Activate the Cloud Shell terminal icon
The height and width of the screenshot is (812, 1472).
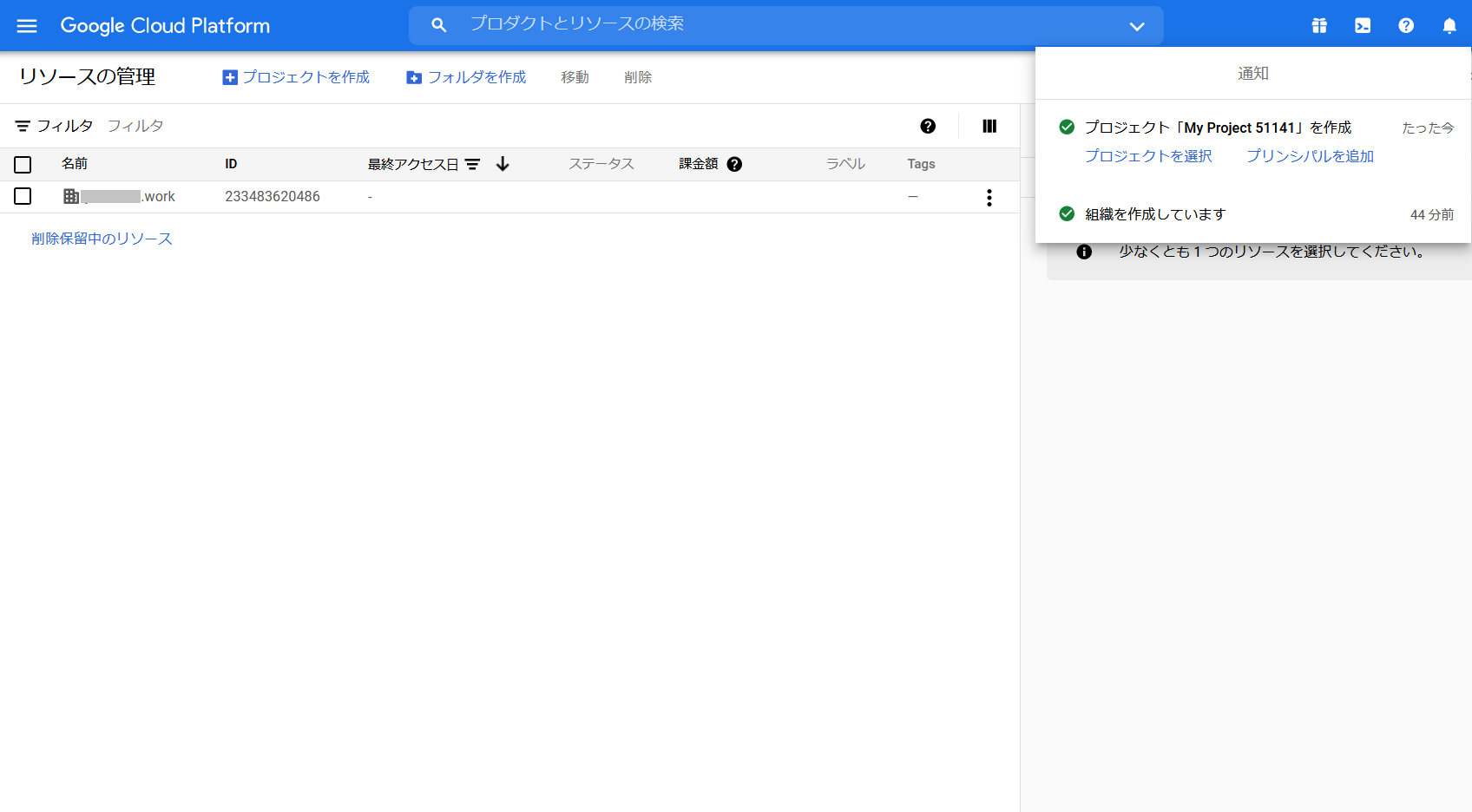(1363, 26)
